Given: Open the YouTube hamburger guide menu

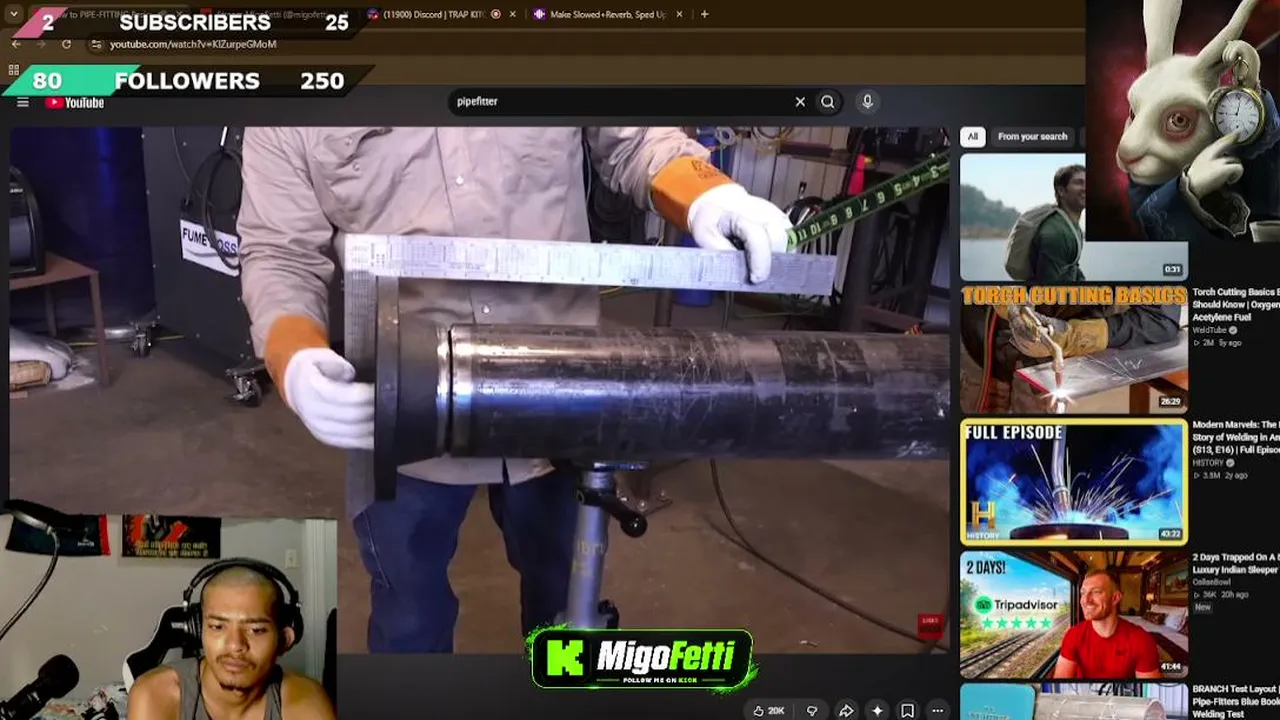Looking at the screenshot, I should tap(23, 102).
